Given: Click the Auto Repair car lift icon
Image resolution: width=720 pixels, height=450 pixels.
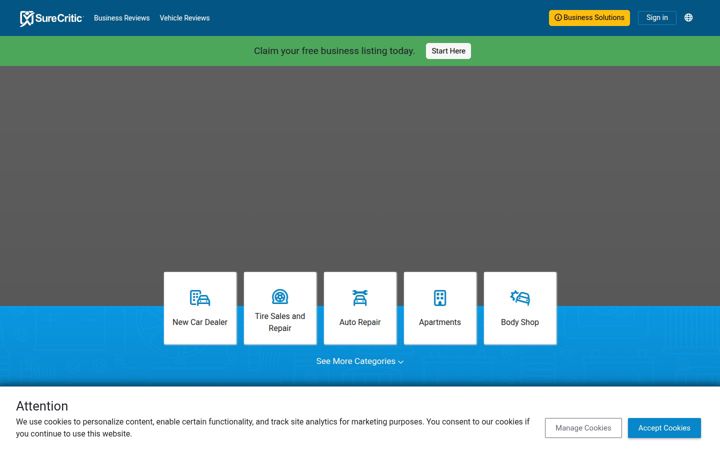Looking at the screenshot, I should pyautogui.click(x=360, y=298).
